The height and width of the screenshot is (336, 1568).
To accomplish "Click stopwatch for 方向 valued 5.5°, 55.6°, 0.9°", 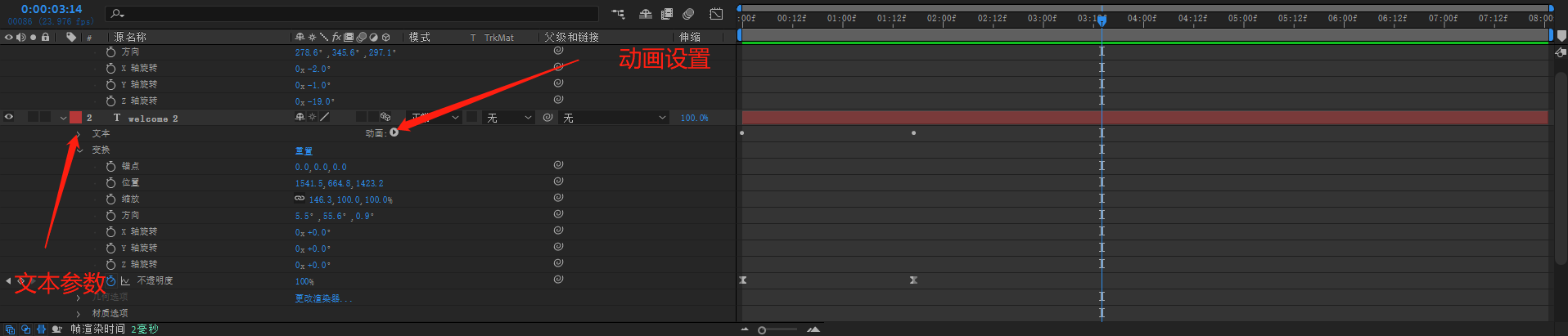I will (111, 216).
